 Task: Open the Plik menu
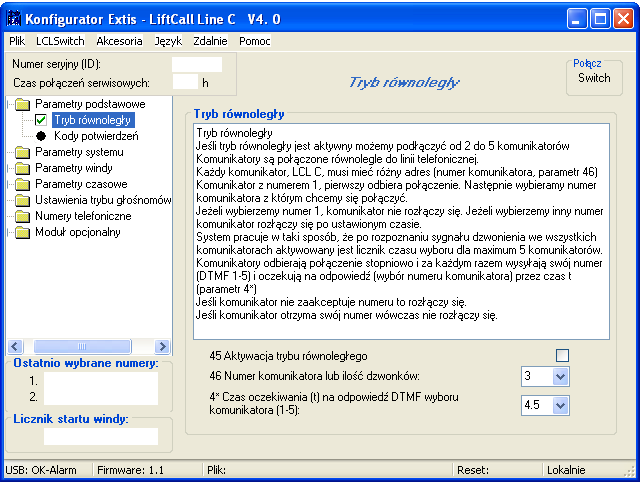(x=17, y=41)
